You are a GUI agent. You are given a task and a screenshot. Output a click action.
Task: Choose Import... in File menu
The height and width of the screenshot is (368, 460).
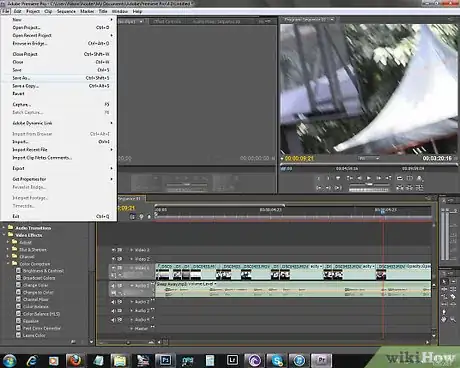click(x=58, y=142)
